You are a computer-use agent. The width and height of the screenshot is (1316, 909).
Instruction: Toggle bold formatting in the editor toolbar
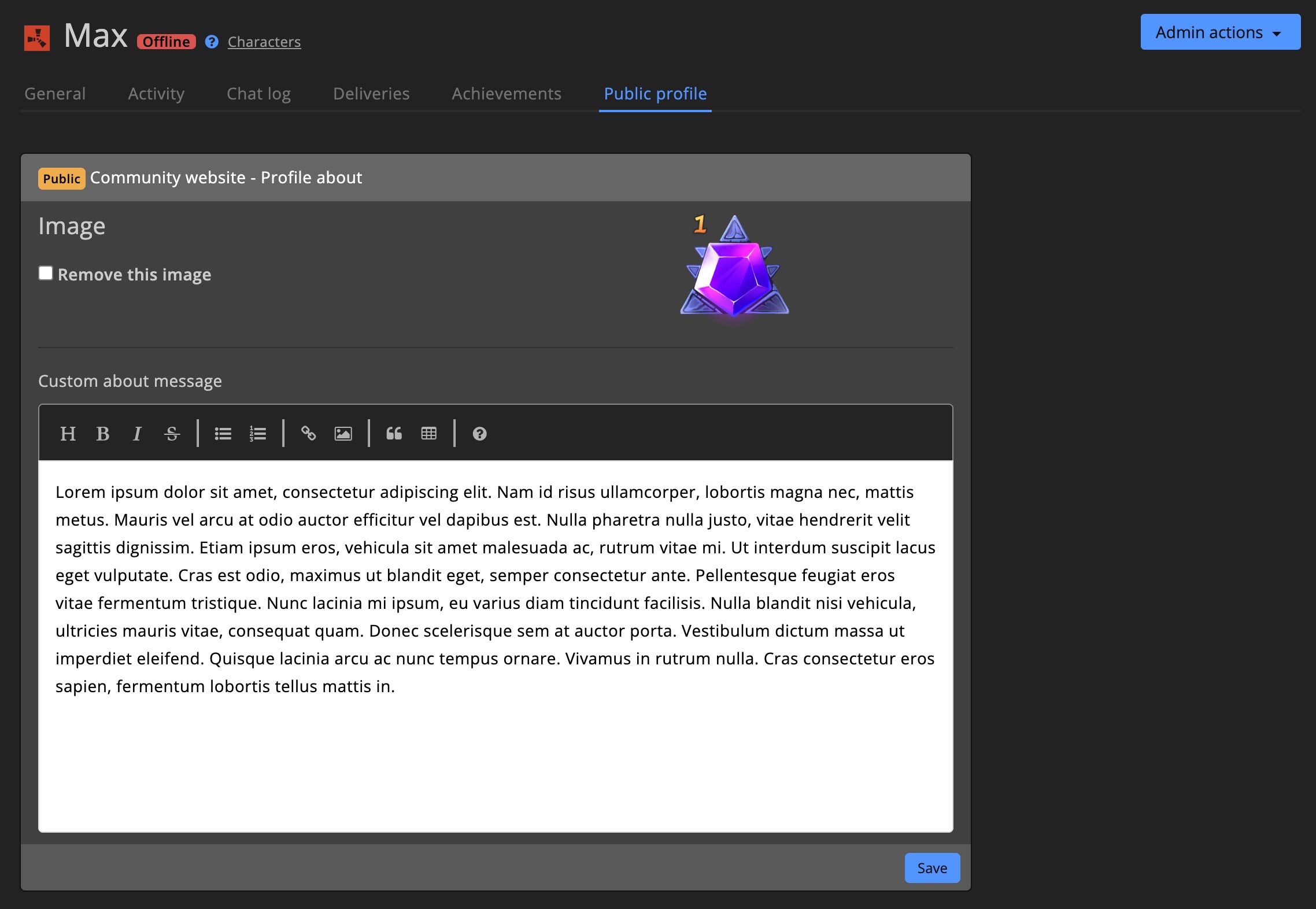click(x=103, y=434)
